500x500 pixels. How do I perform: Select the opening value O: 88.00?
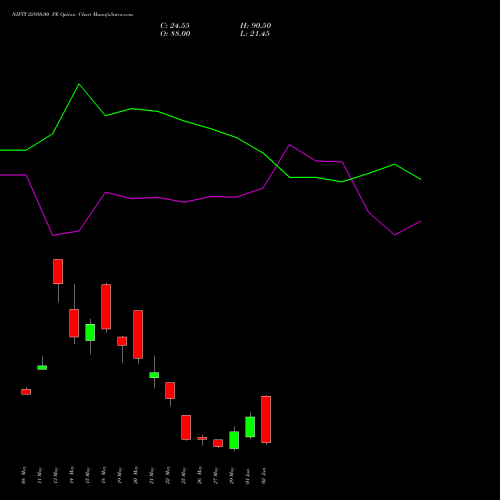(175, 34)
